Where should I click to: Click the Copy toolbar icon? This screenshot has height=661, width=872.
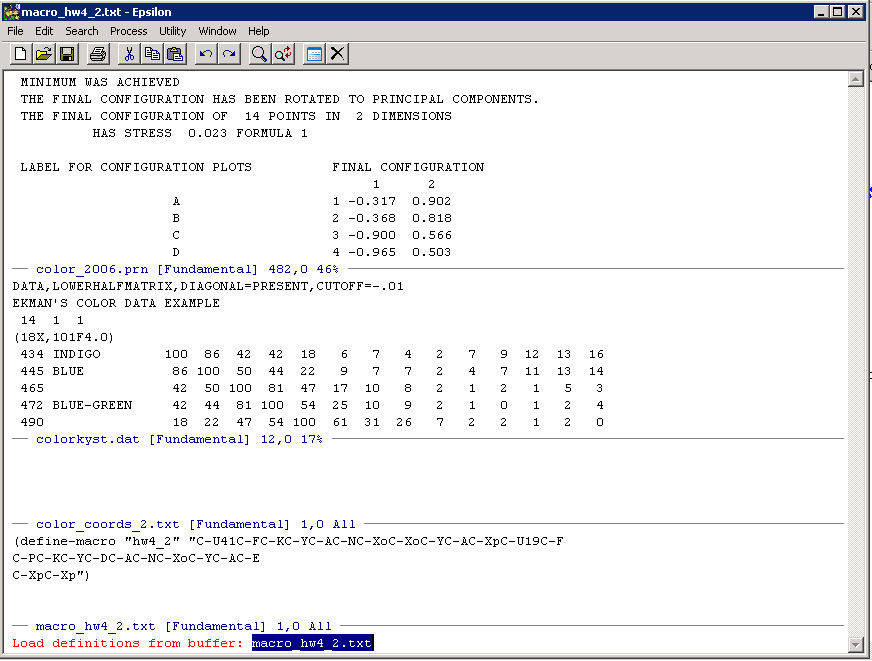[x=152, y=54]
